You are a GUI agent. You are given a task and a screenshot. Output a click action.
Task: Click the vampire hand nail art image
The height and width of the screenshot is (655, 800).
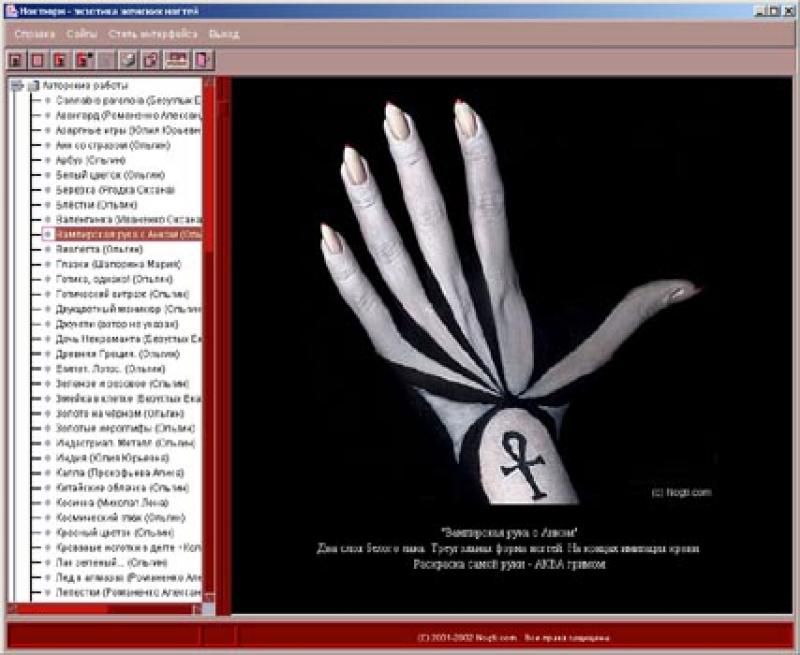coord(510,300)
